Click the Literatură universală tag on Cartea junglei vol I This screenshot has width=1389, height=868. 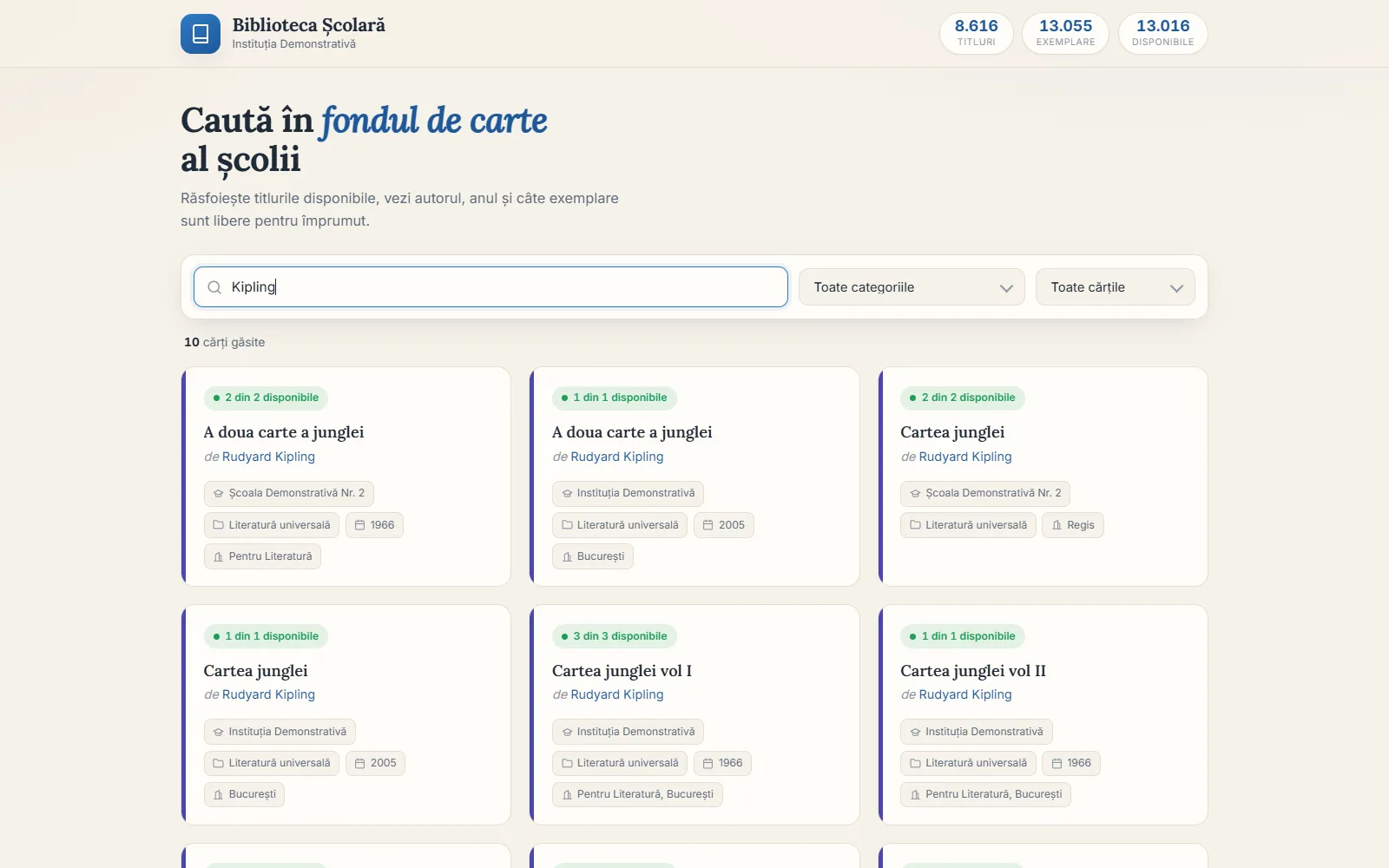tap(620, 763)
